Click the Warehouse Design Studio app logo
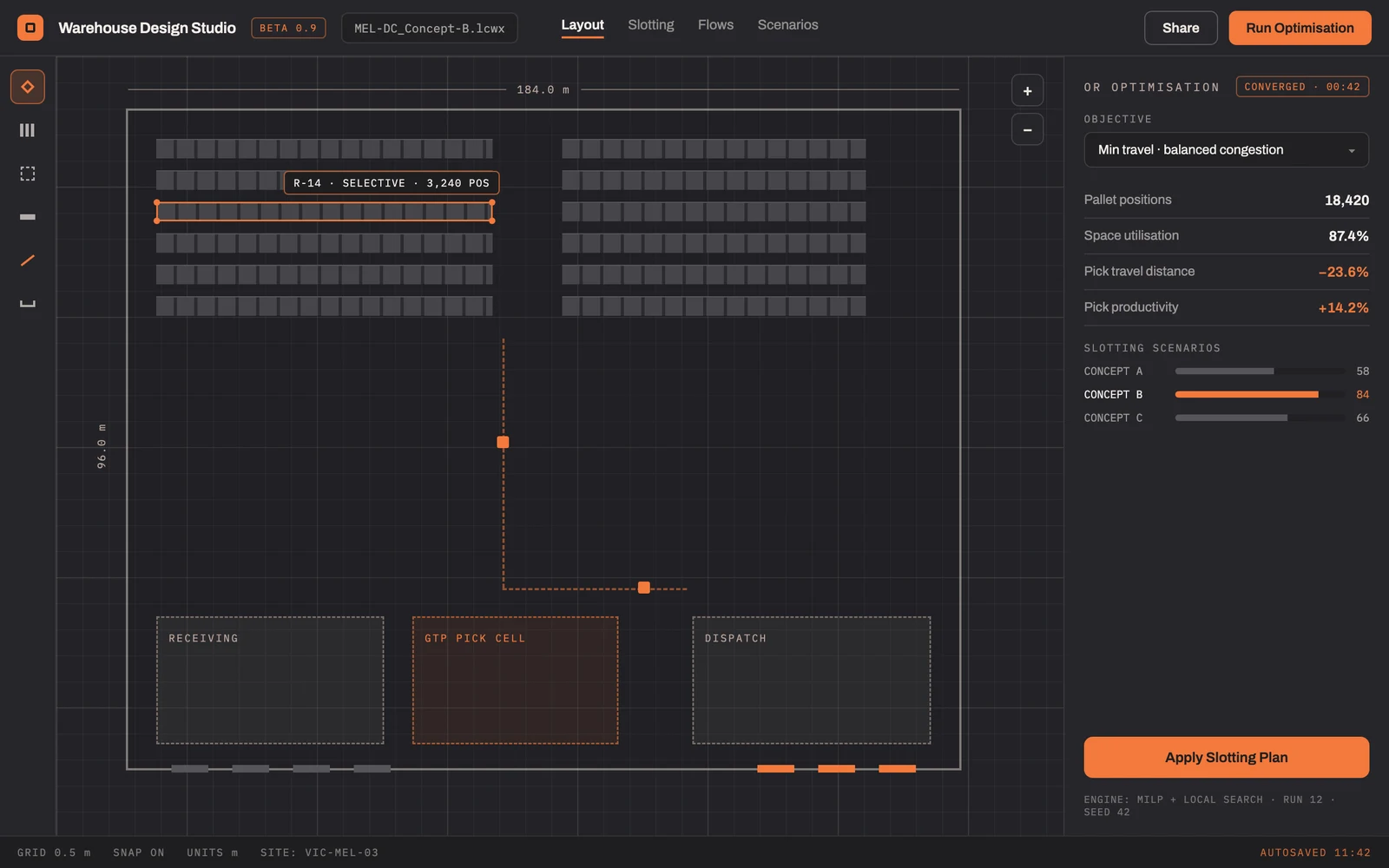Image resolution: width=1389 pixels, height=868 pixels. pos(30,28)
